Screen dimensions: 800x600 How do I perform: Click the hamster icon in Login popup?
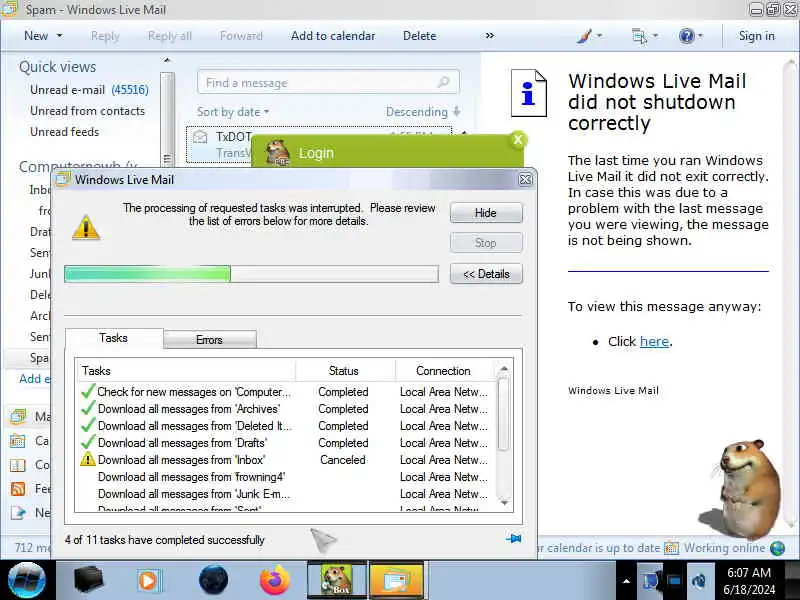pos(277,153)
